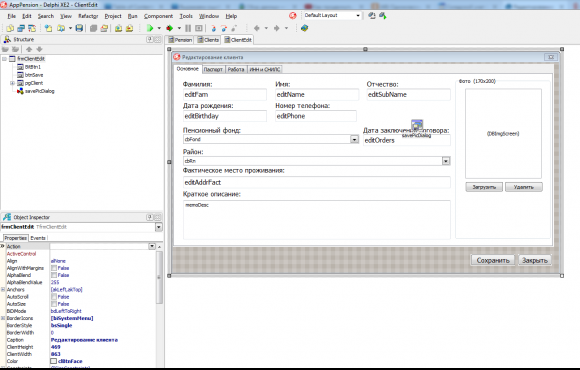
Task: Click the Save floppy disk toolbar icon
Action: 79,28
